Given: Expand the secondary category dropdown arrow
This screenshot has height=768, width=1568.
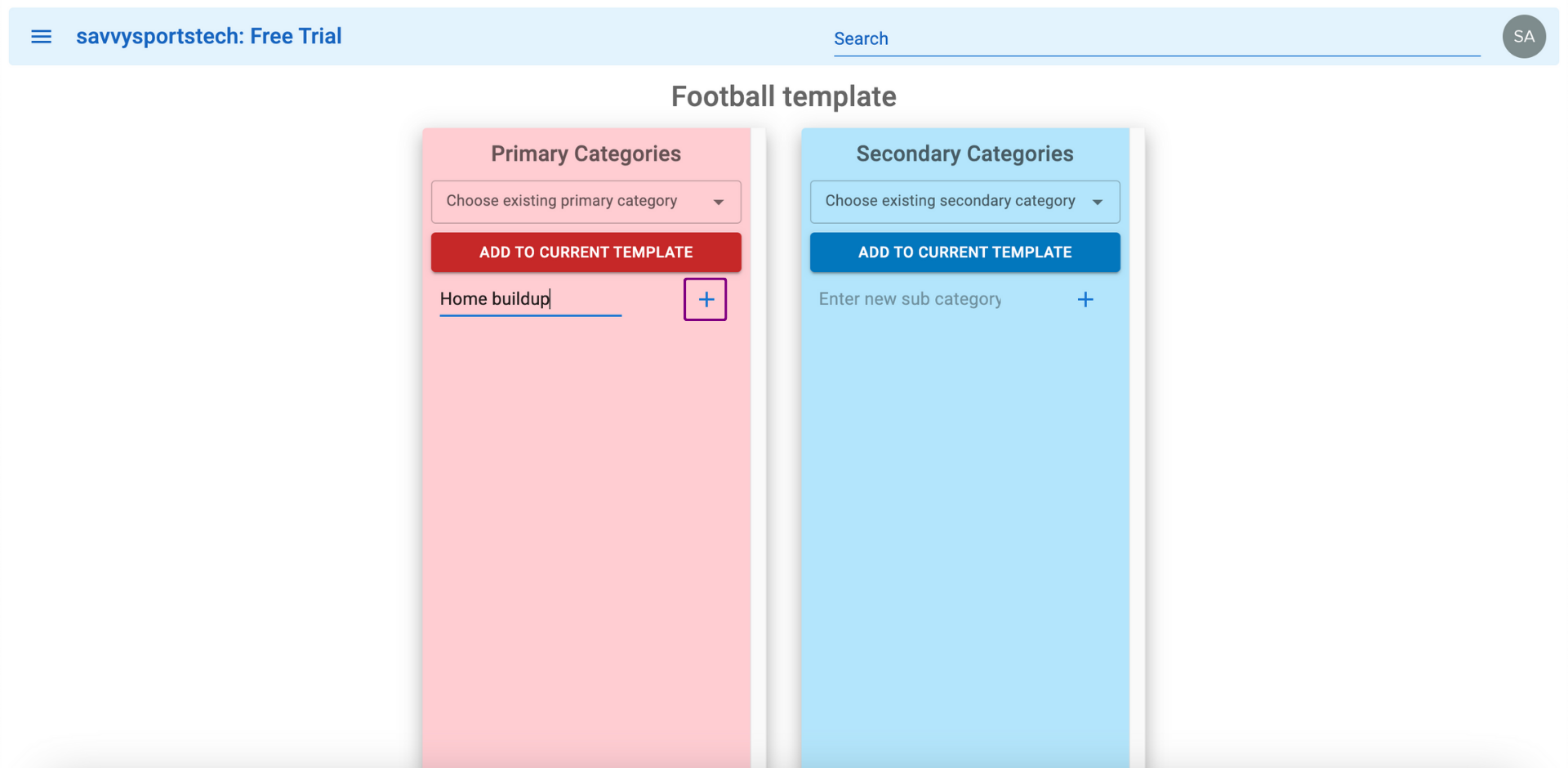Looking at the screenshot, I should pos(1098,202).
